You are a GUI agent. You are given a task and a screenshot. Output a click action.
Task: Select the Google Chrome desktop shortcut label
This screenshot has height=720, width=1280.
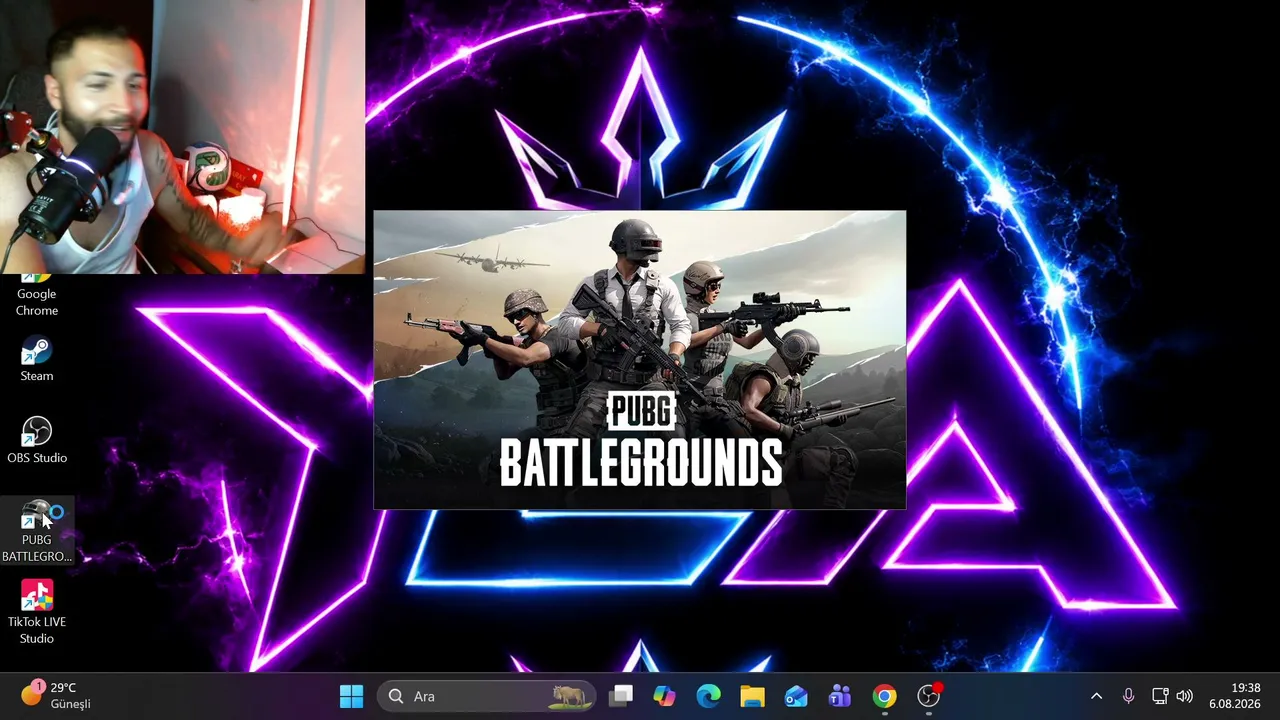click(37, 302)
